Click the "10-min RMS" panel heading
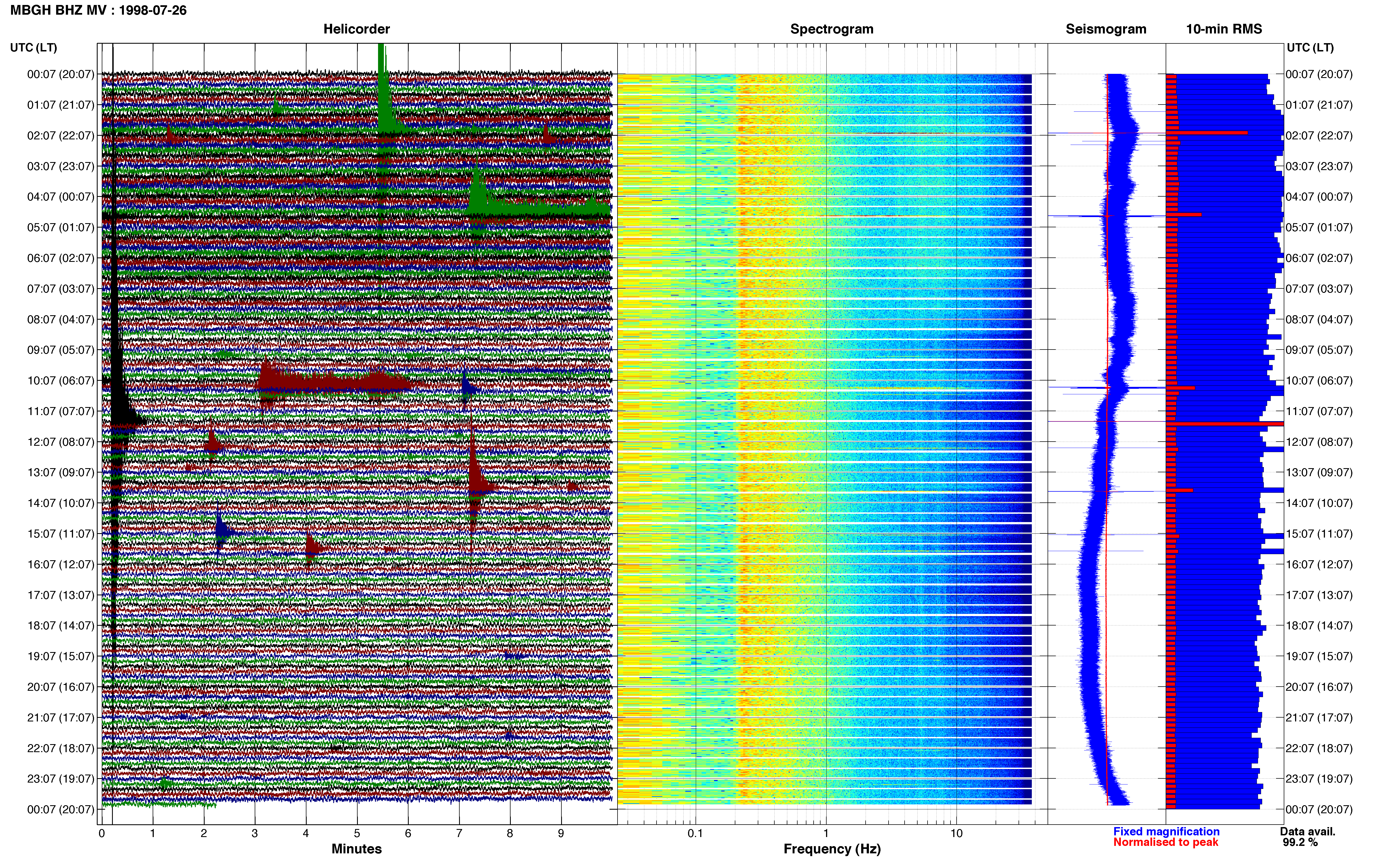 tap(1224, 29)
